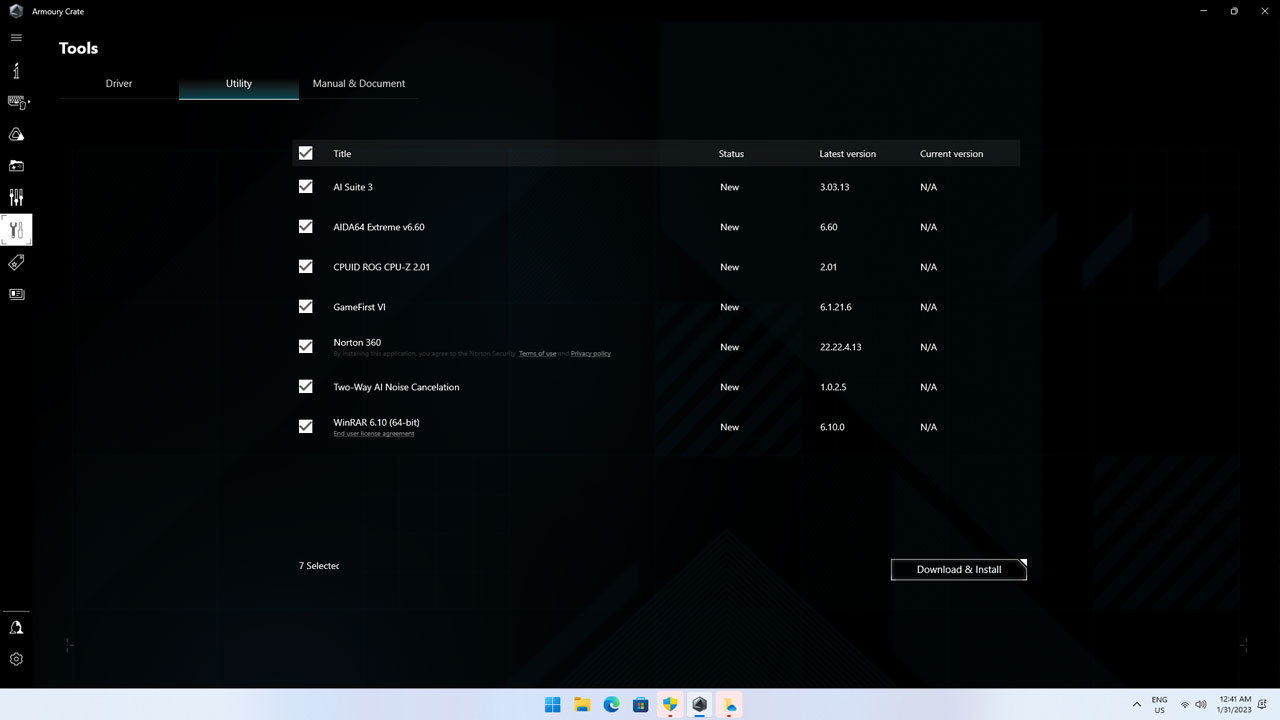
Task: Click the Current version column header
Action: (951, 154)
